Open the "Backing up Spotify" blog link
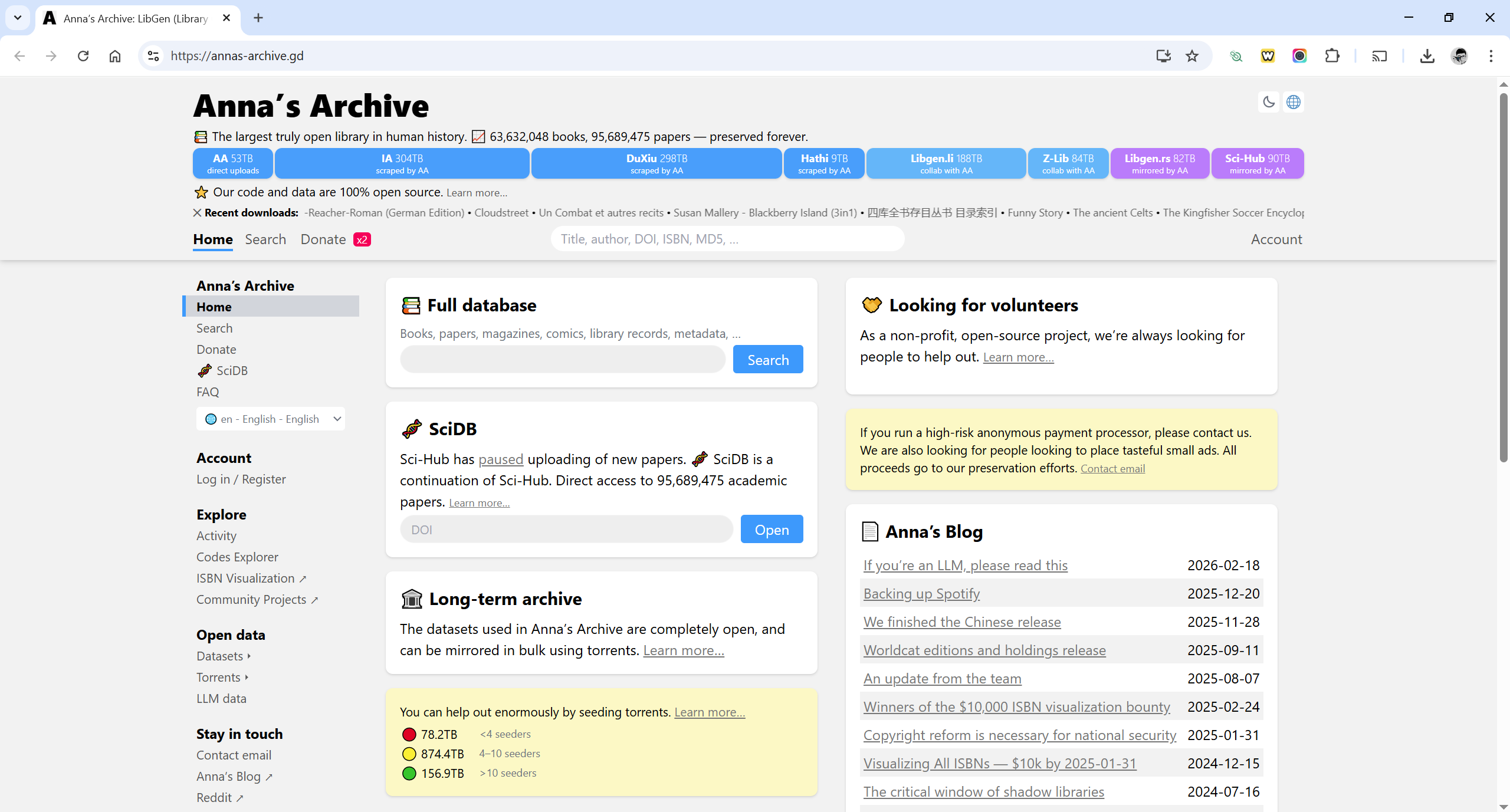1510x812 pixels. 921,594
